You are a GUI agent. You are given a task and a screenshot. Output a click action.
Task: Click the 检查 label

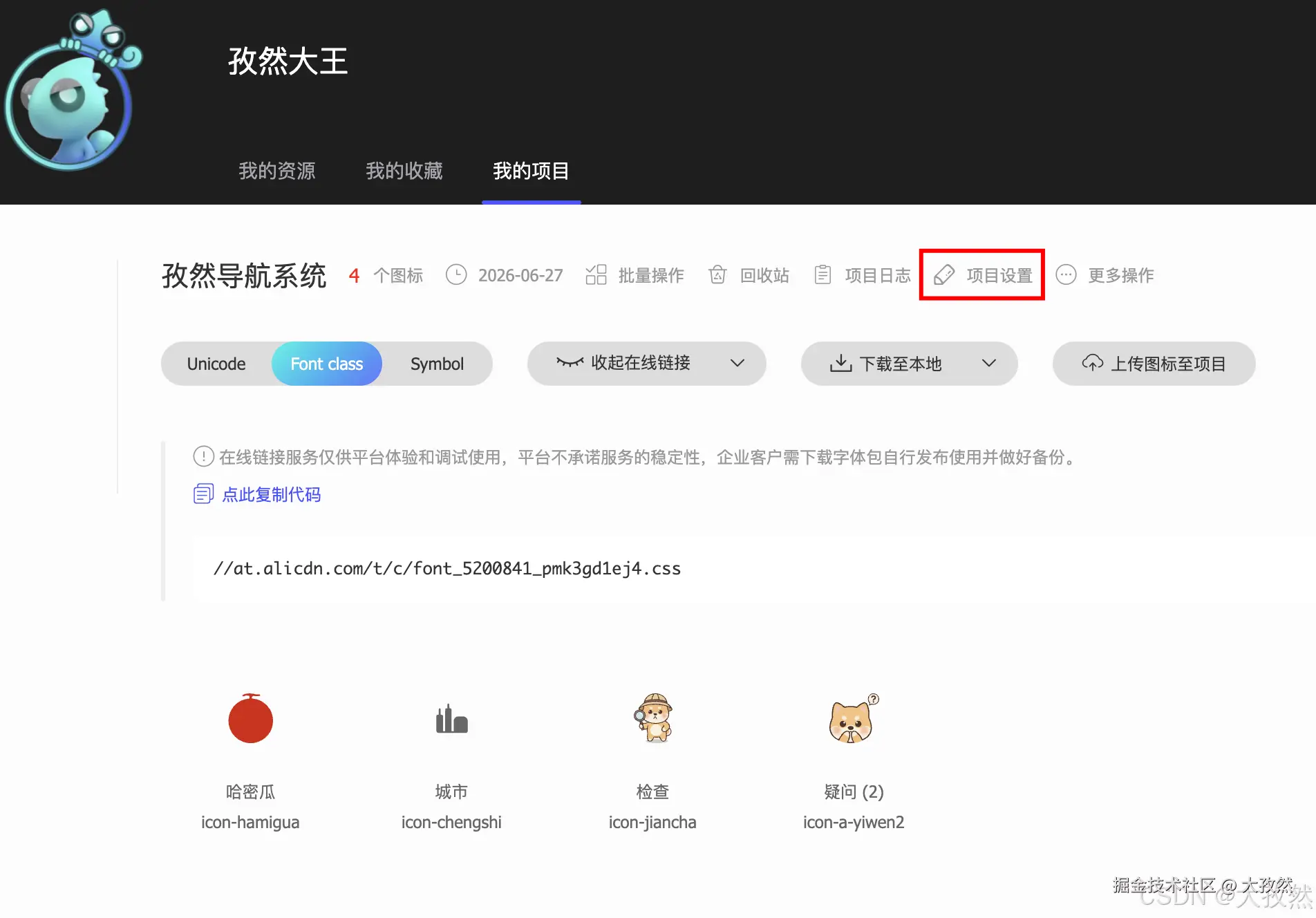click(x=652, y=791)
